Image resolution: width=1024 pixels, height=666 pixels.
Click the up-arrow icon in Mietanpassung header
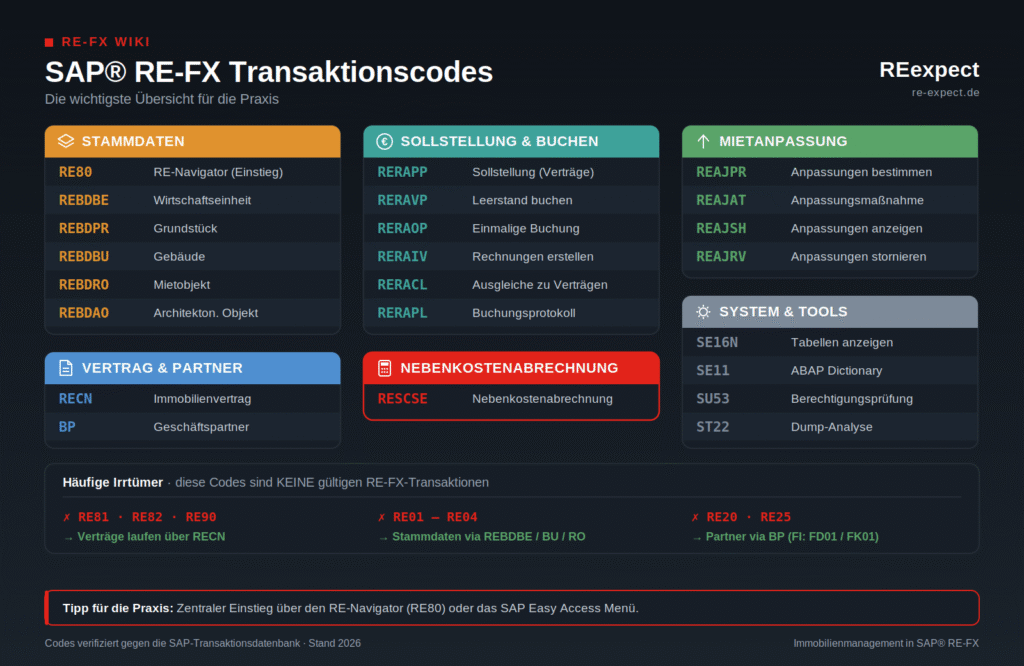tap(703, 141)
